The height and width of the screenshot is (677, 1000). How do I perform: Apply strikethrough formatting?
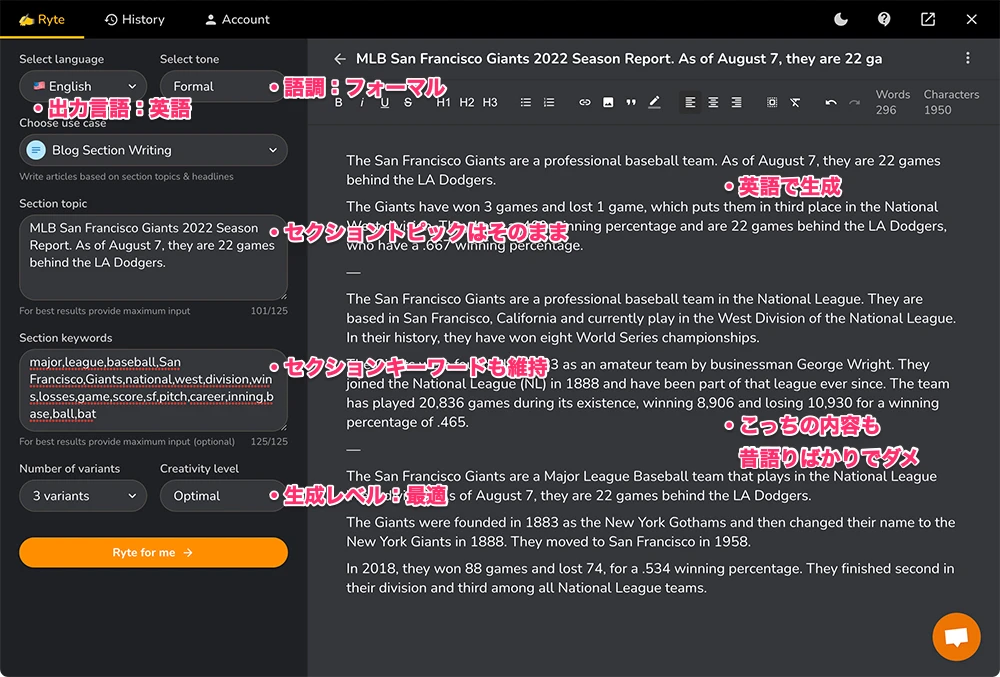[408, 103]
